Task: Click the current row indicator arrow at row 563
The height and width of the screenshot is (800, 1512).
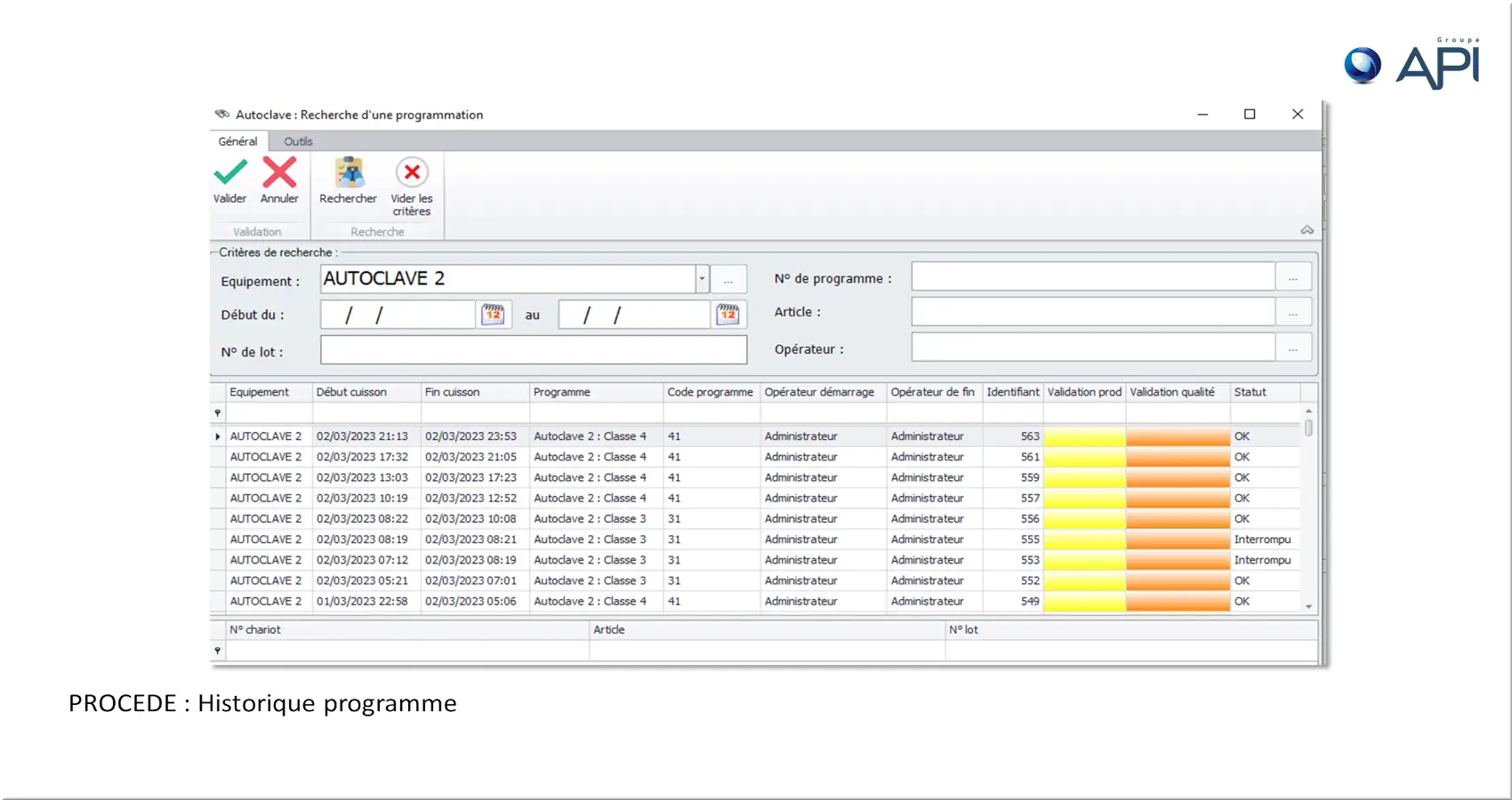Action: 217,436
